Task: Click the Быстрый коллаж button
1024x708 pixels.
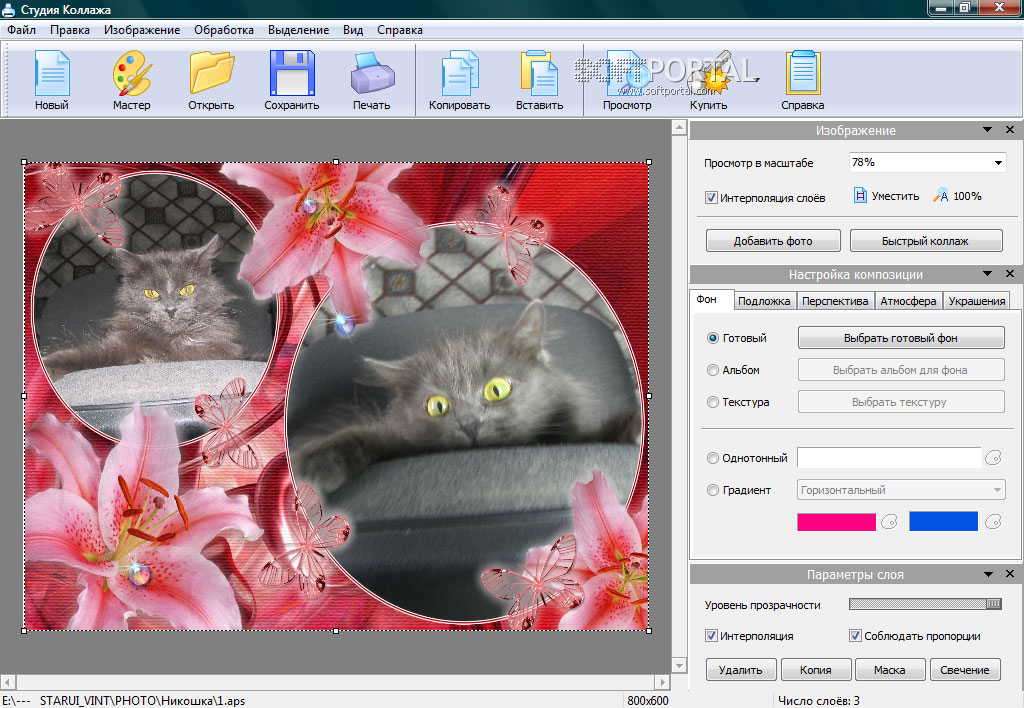Action: click(x=925, y=241)
